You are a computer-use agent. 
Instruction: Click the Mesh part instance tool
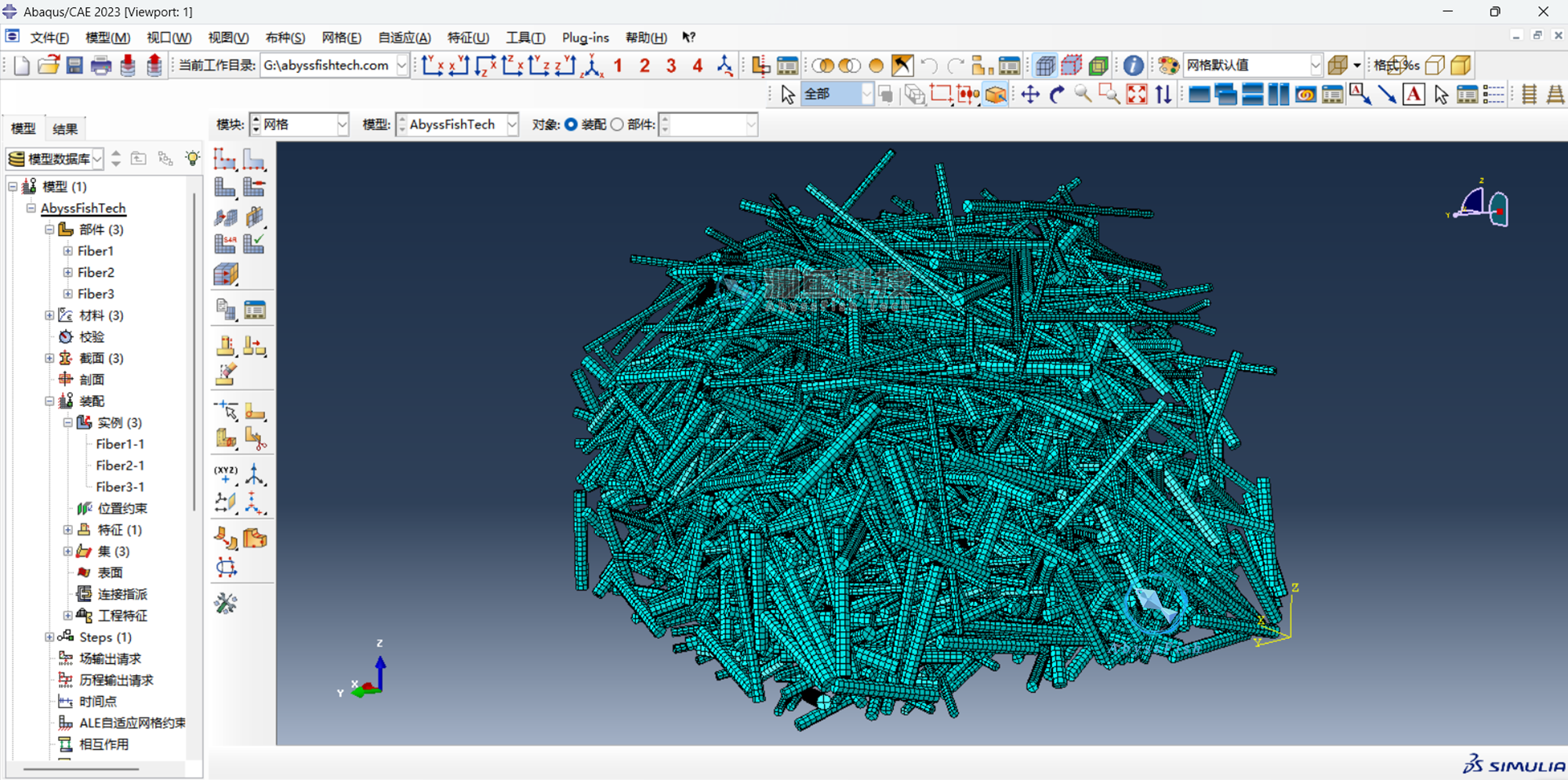[225, 187]
